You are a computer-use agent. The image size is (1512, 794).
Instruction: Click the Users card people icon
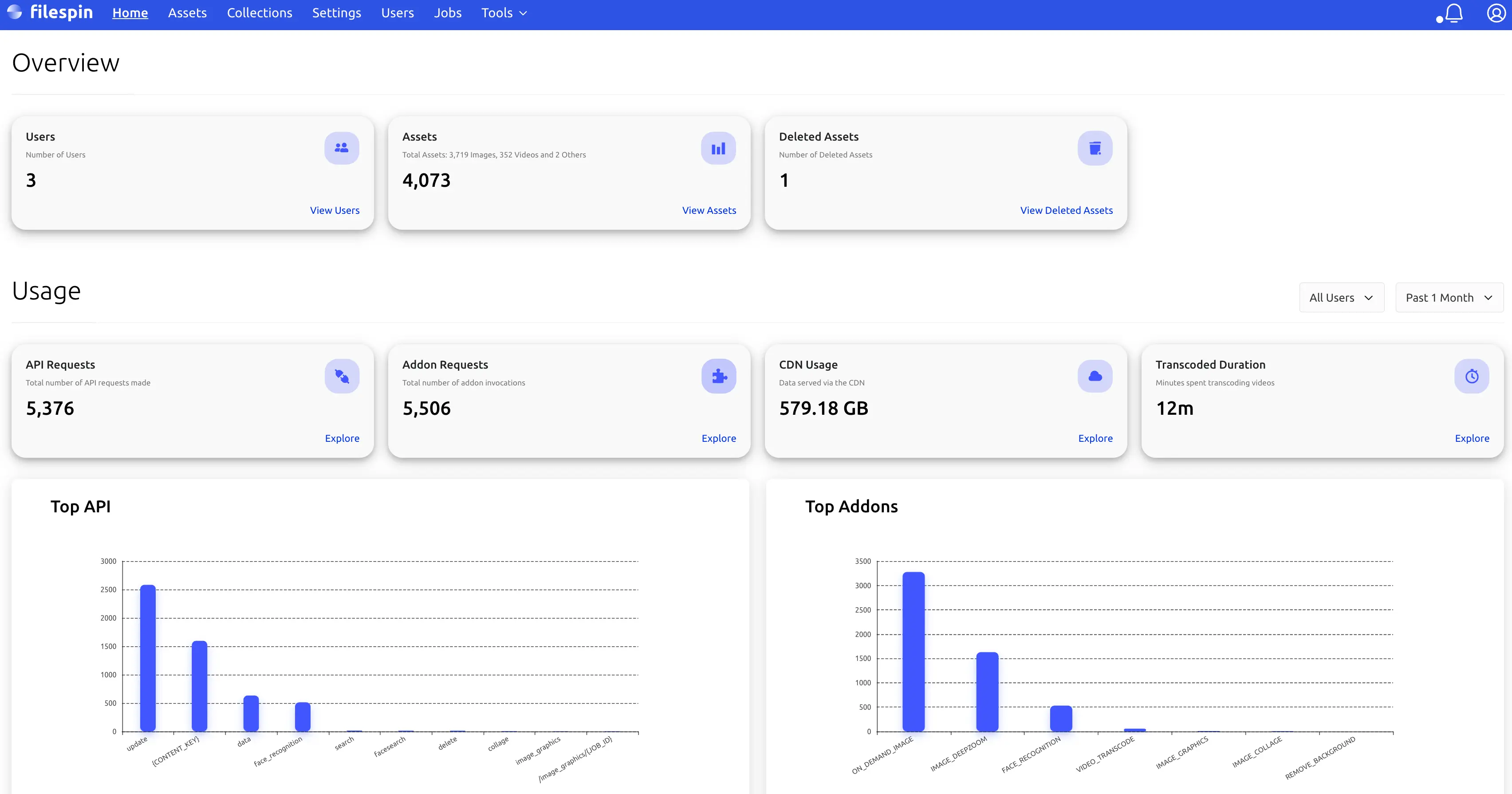point(342,148)
